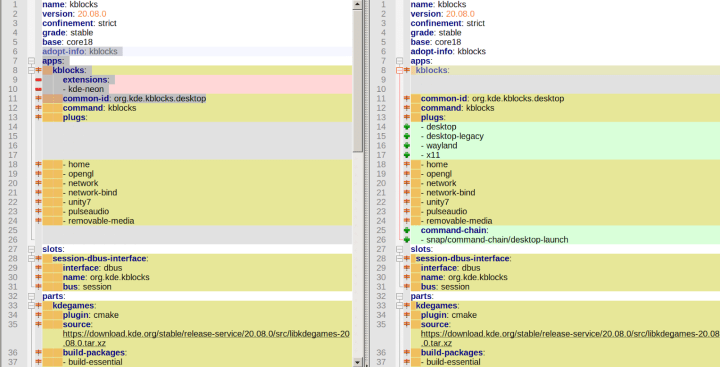Open the libkdegames source URL in the right pane
The width and height of the screenshot is (720, 367).
[570, 339]
